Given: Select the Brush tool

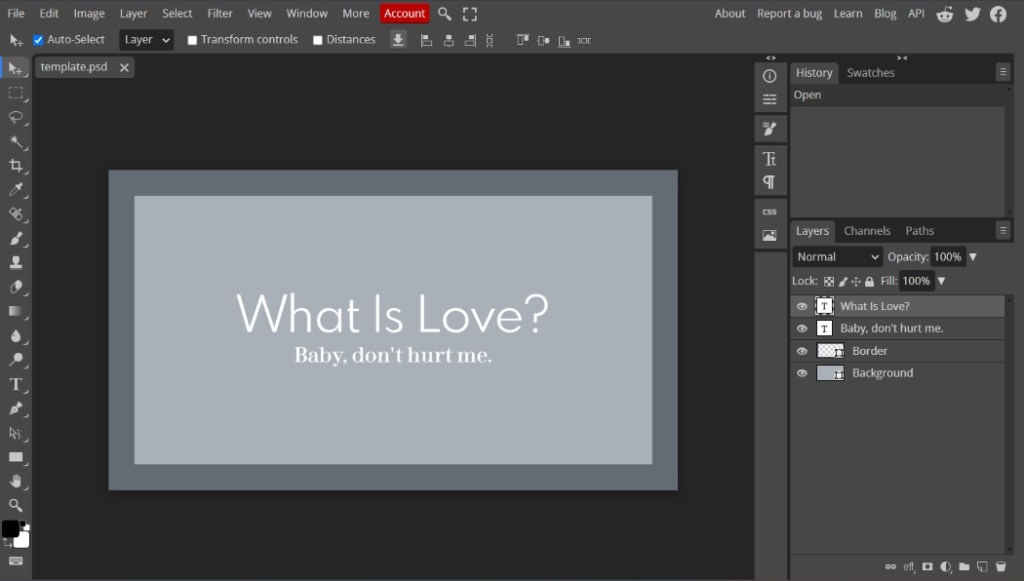Looking at the screenshot, I should pyautogui.click(x=15, y=238).
